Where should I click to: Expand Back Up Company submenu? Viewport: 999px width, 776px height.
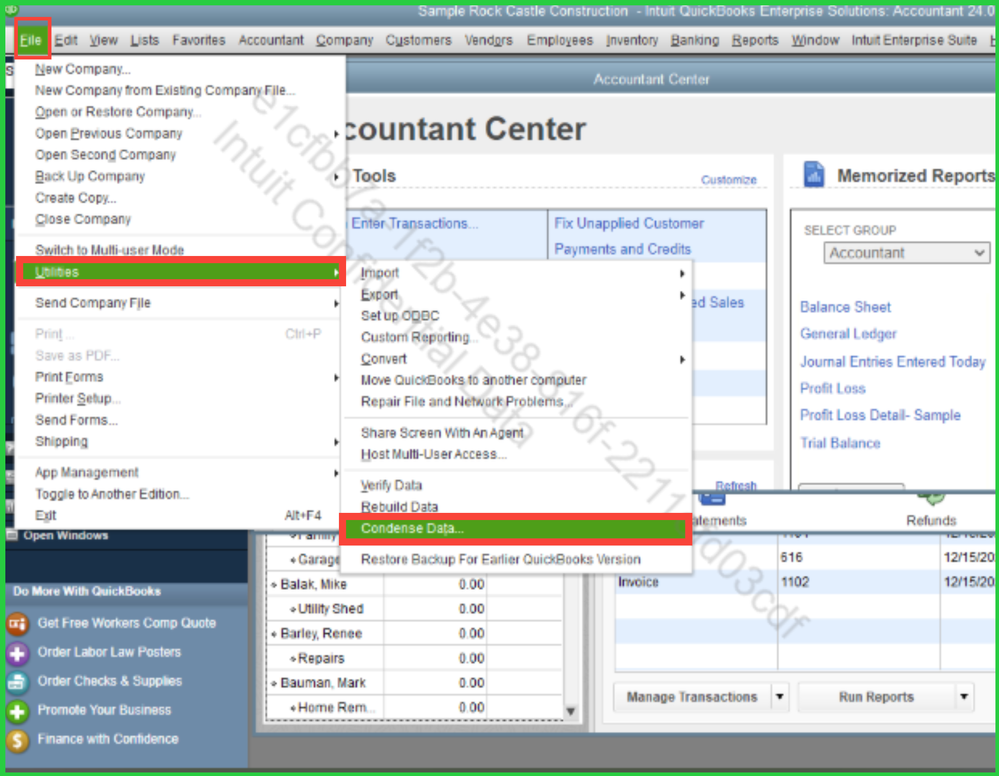tap(336, 176)
